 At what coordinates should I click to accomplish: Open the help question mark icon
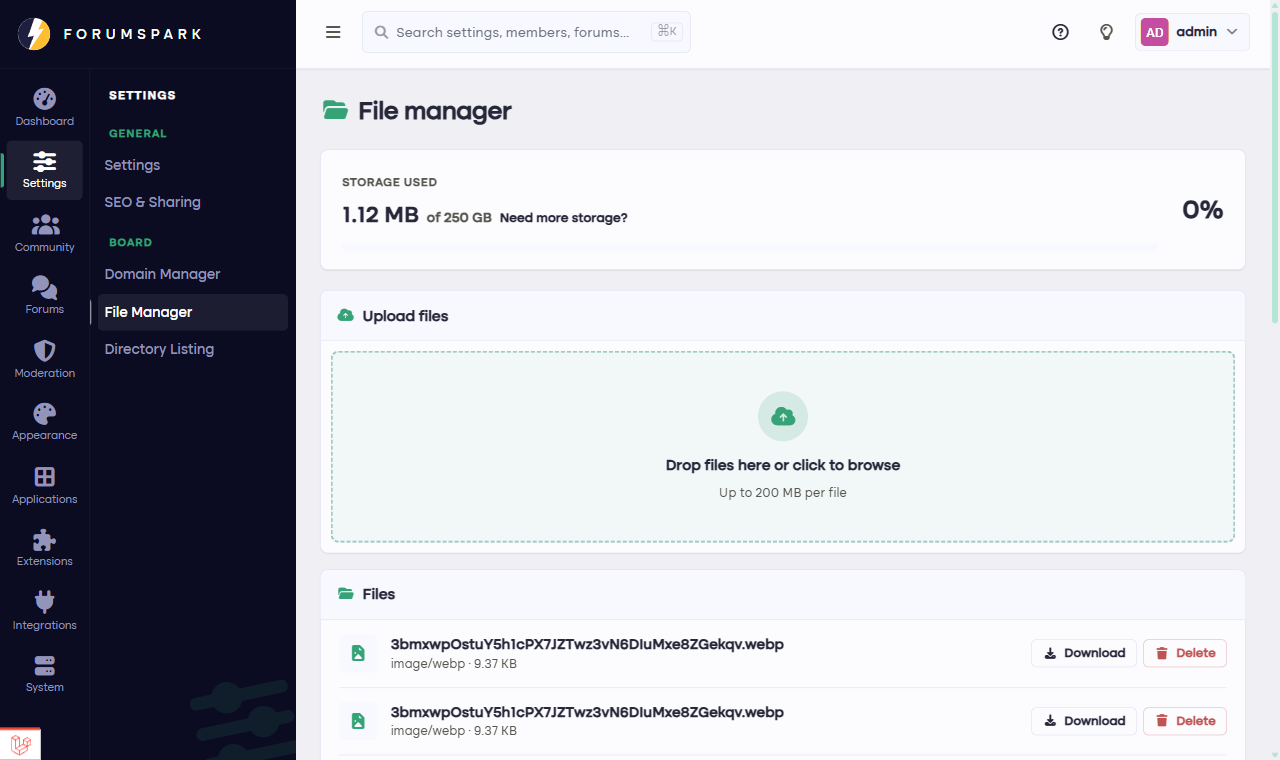[x=1060, y=32]
